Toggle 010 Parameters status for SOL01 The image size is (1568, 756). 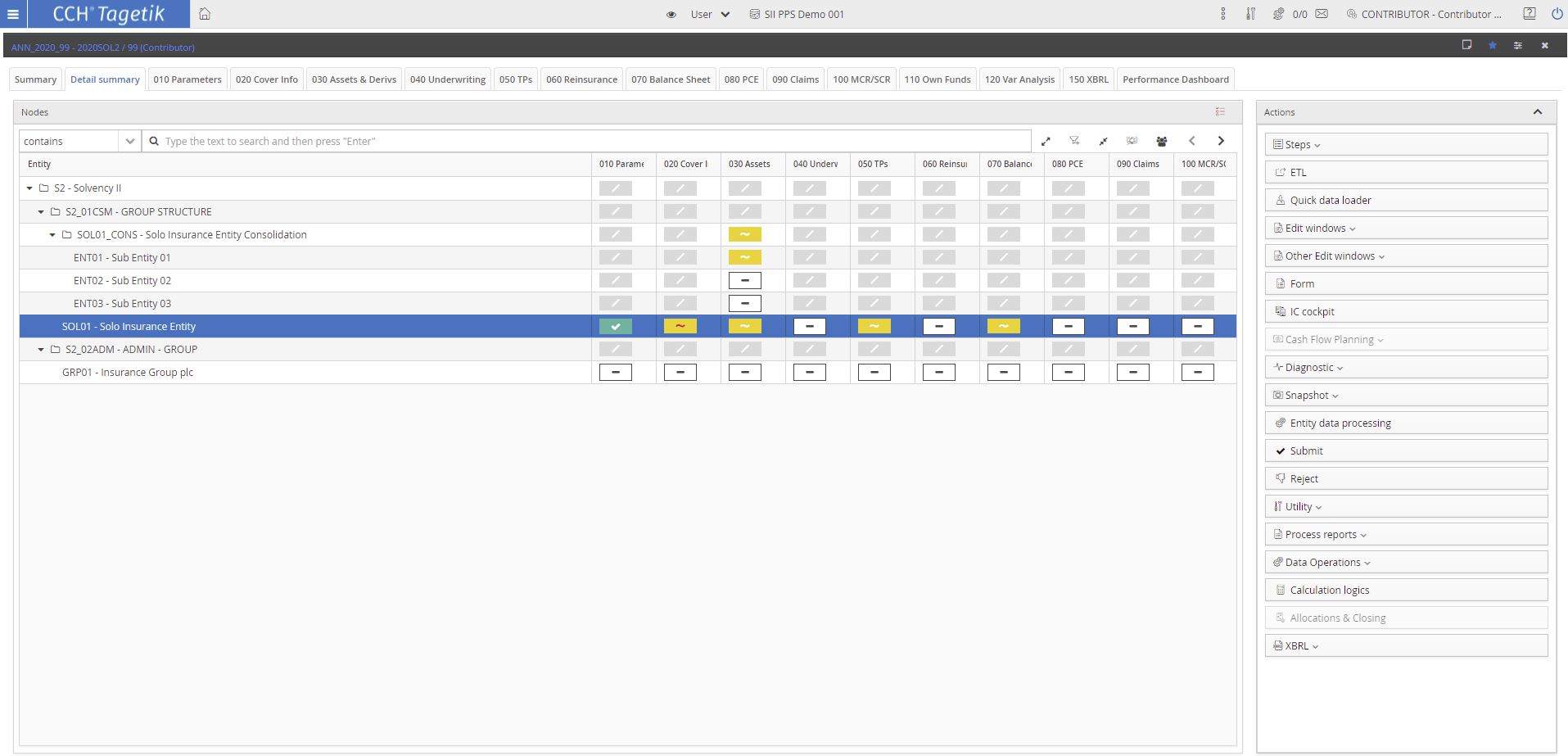616,326
